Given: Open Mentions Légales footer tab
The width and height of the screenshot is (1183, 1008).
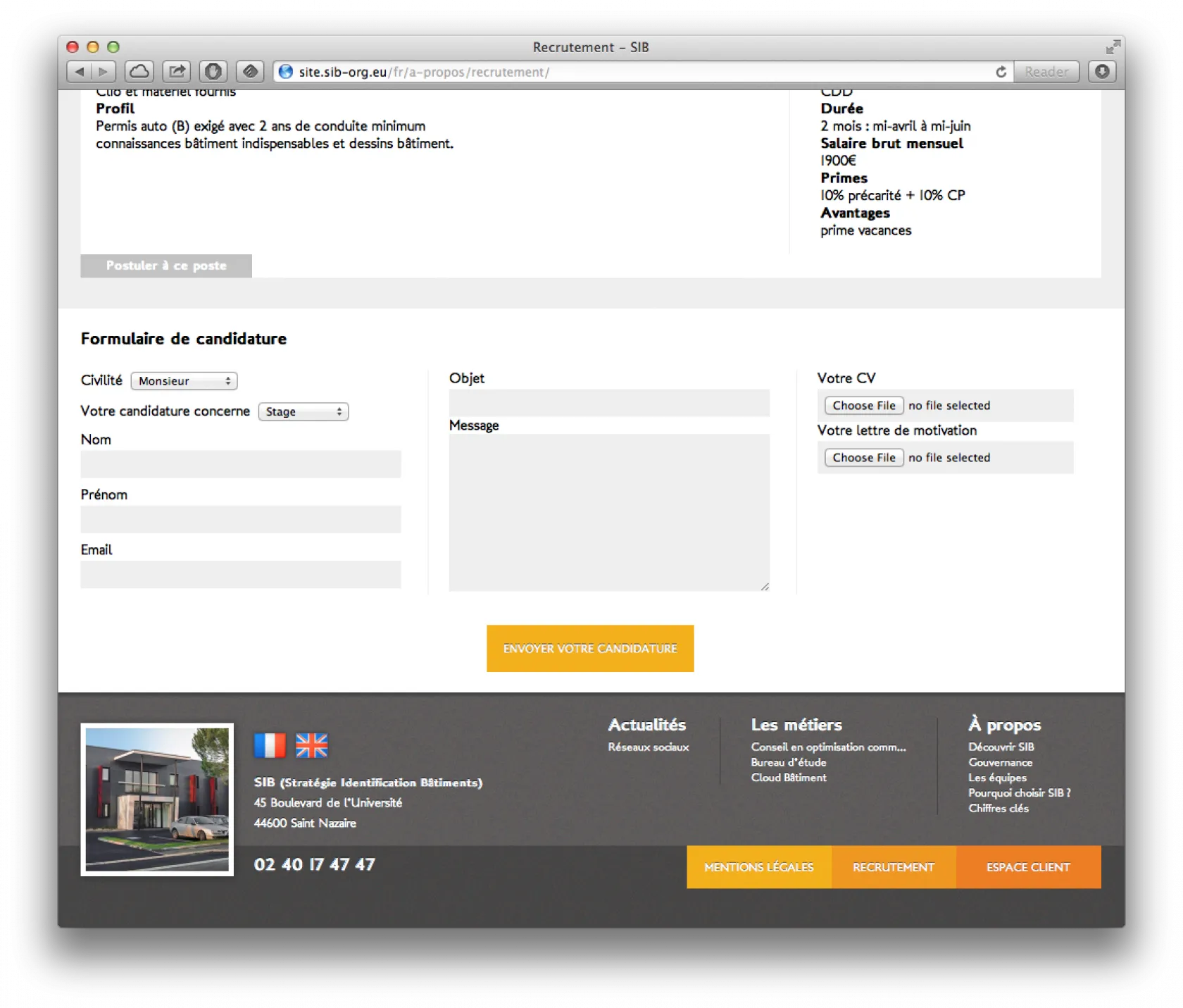Looking at the screenshot, I should point(758,867).
